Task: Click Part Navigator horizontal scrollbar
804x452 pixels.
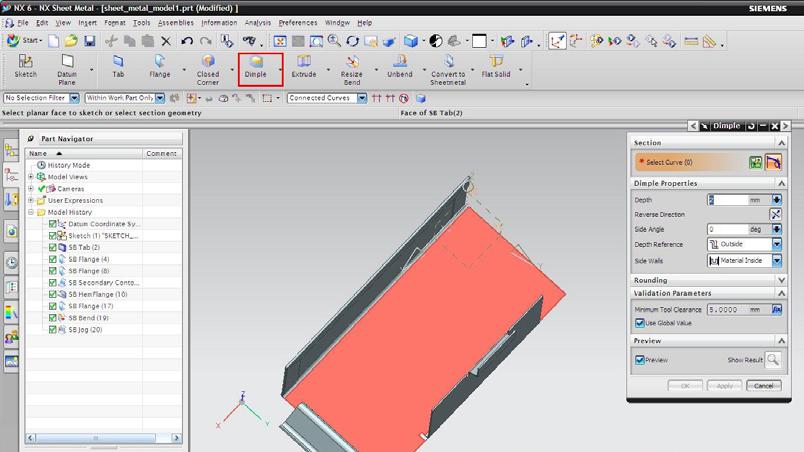Action: 103,438
